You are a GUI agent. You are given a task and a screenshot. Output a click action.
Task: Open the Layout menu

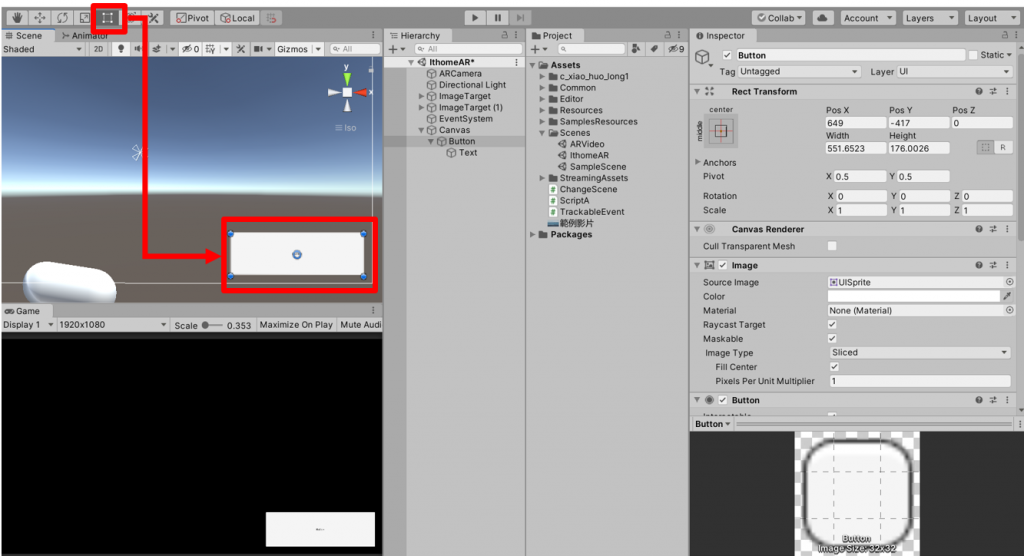point(990,18)
